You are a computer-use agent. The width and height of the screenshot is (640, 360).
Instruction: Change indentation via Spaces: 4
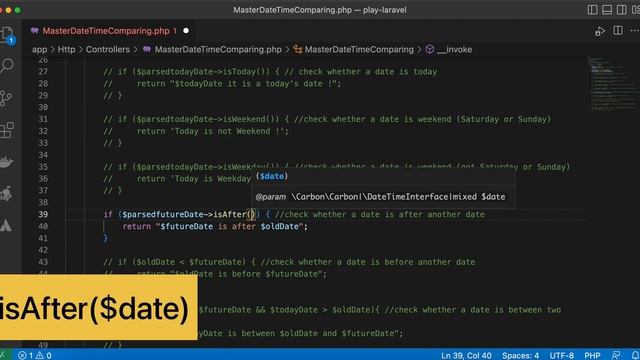[520, 356]
